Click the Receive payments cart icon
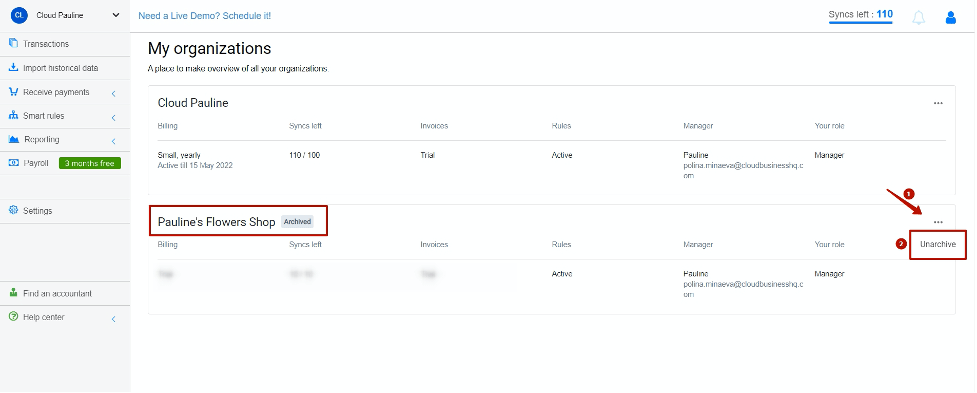The image size is (977, 393). (x=14, y=92)
